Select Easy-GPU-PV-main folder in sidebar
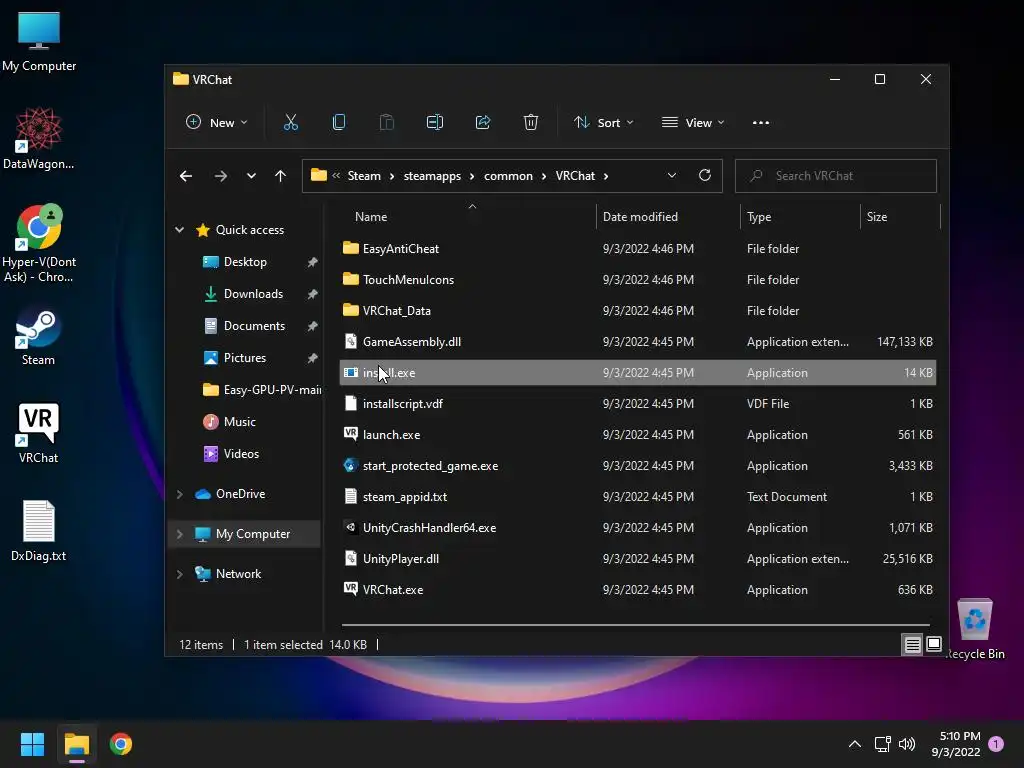1024x768 pixels. coord(262,390)
